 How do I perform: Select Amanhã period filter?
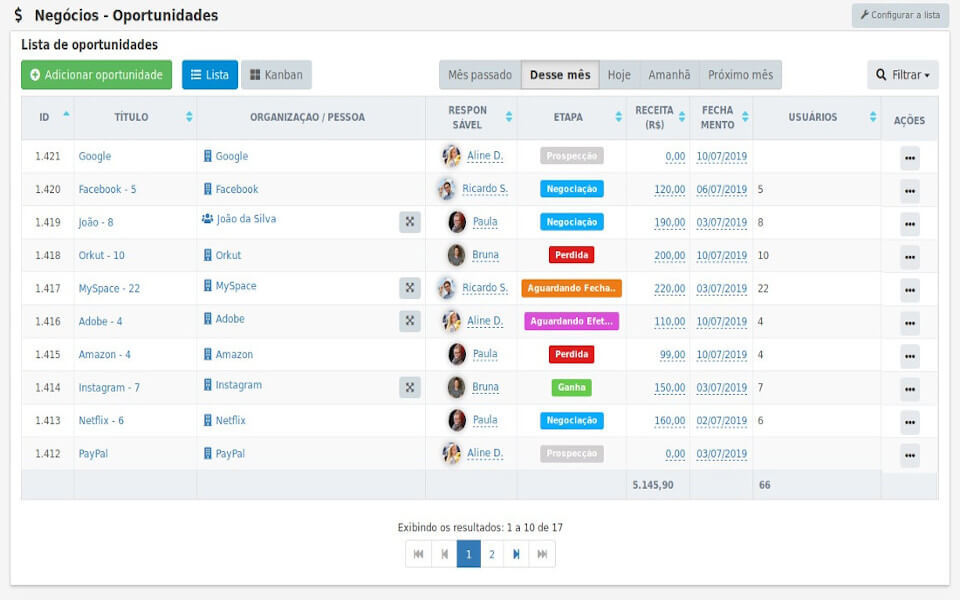click(x=669, y=75)
